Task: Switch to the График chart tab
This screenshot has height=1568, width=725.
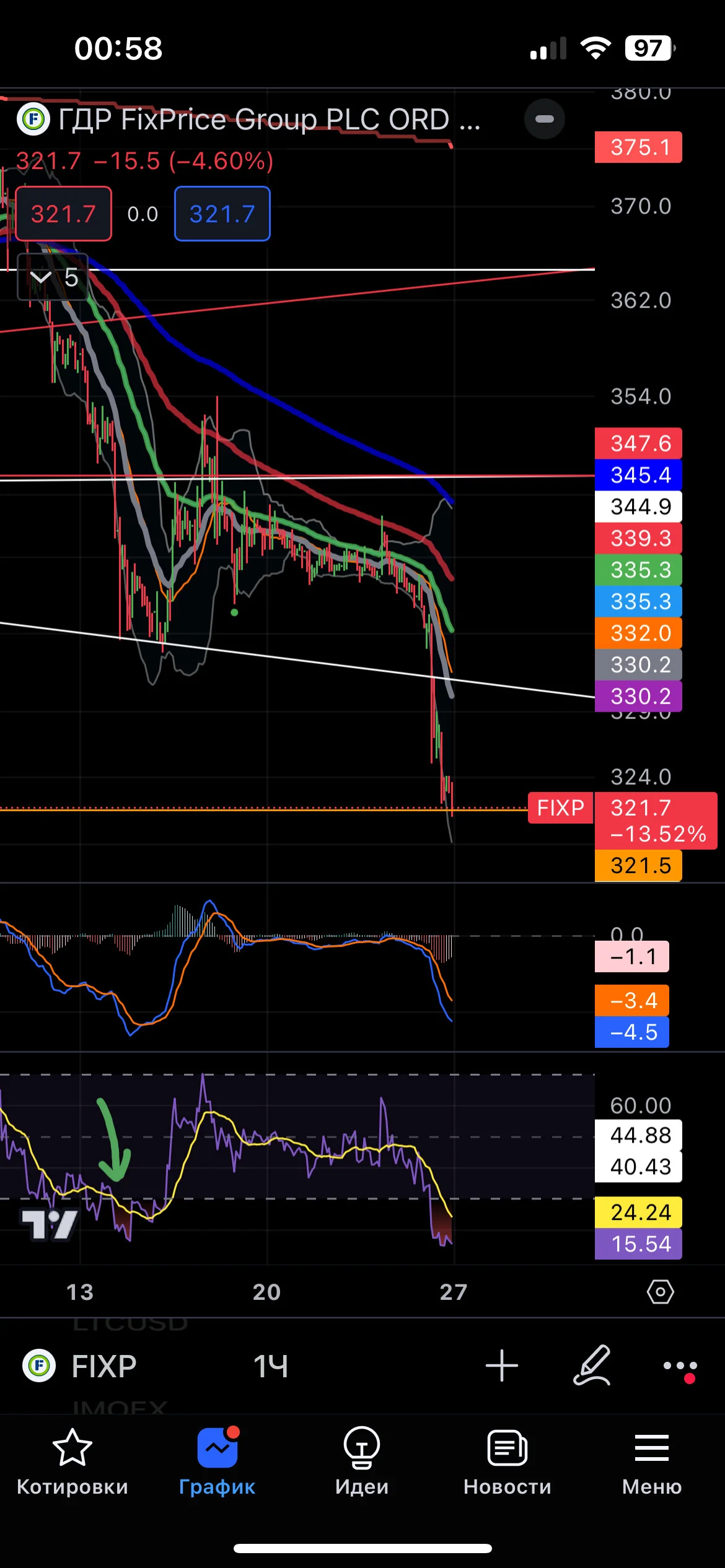Action: tap(217, 1461)
